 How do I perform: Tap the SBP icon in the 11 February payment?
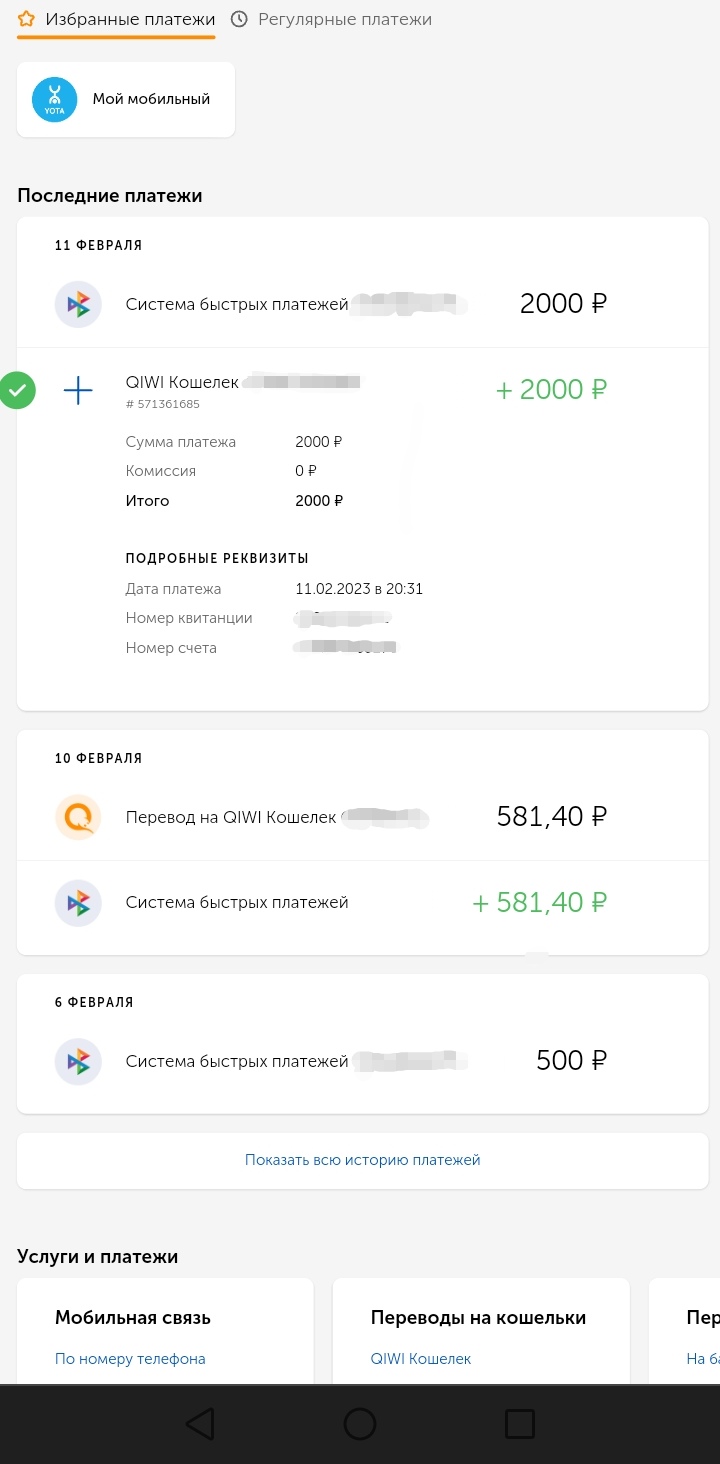coord(78,304)
